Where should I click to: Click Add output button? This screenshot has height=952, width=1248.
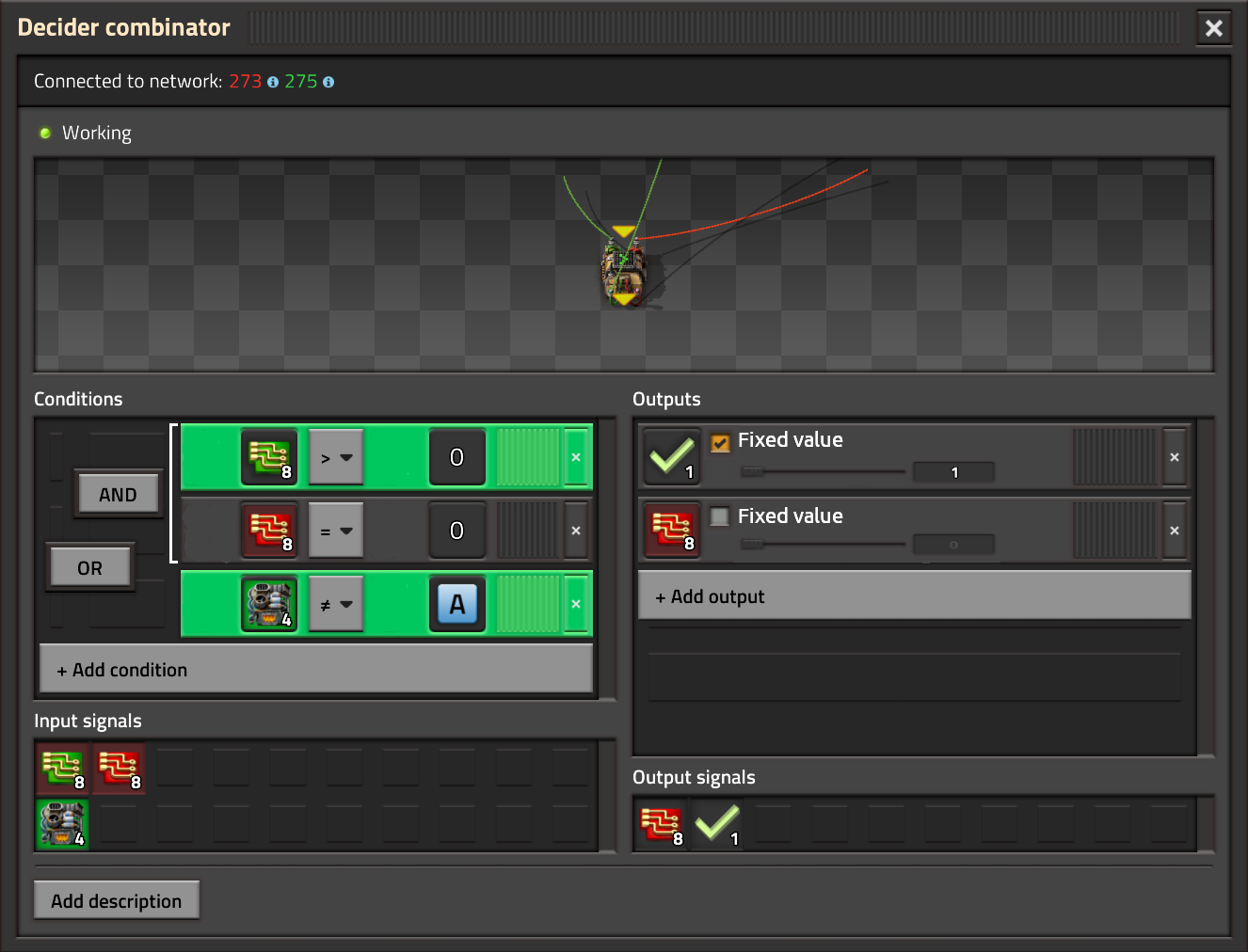[914, 596]
